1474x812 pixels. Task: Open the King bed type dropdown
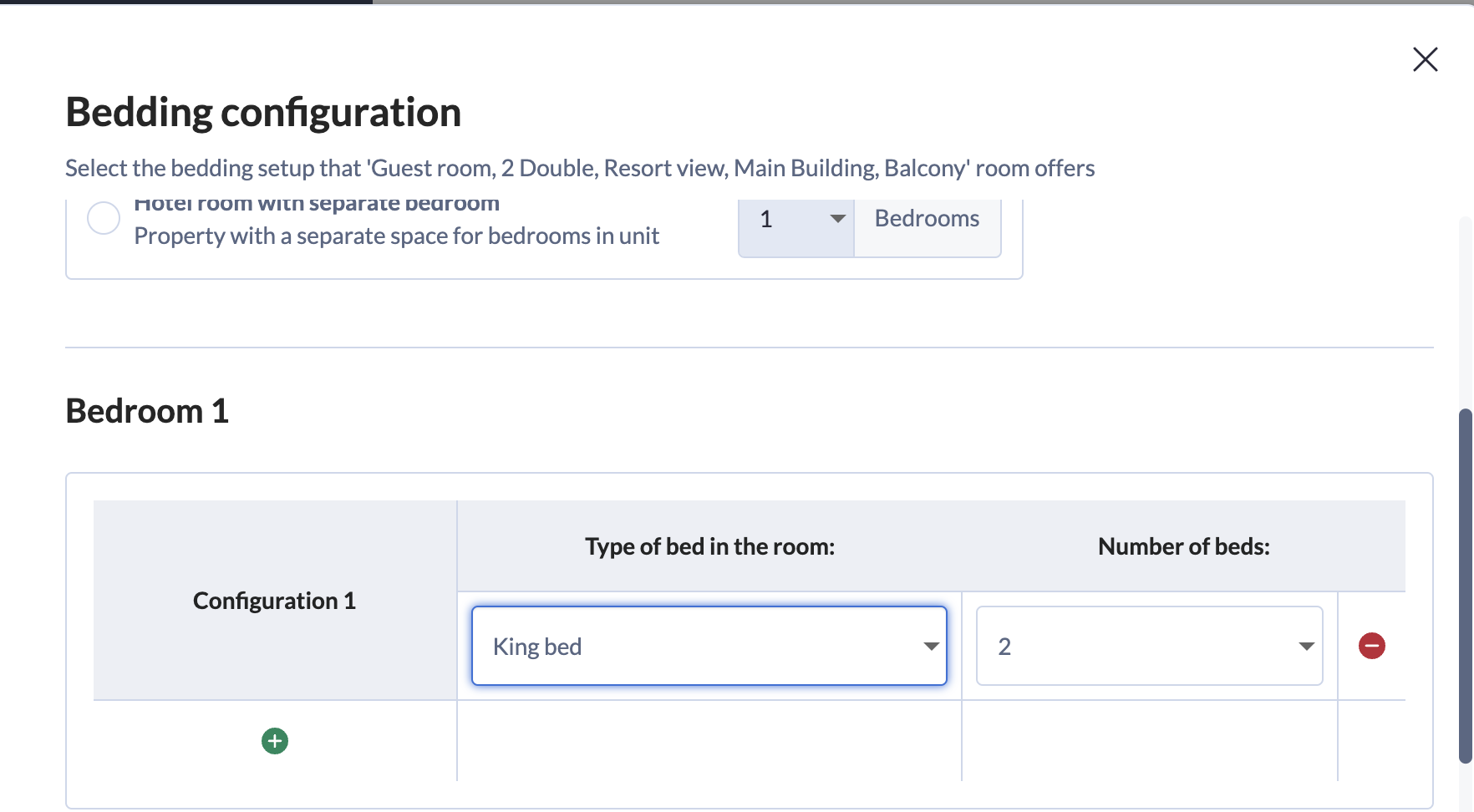pos(709,646)
